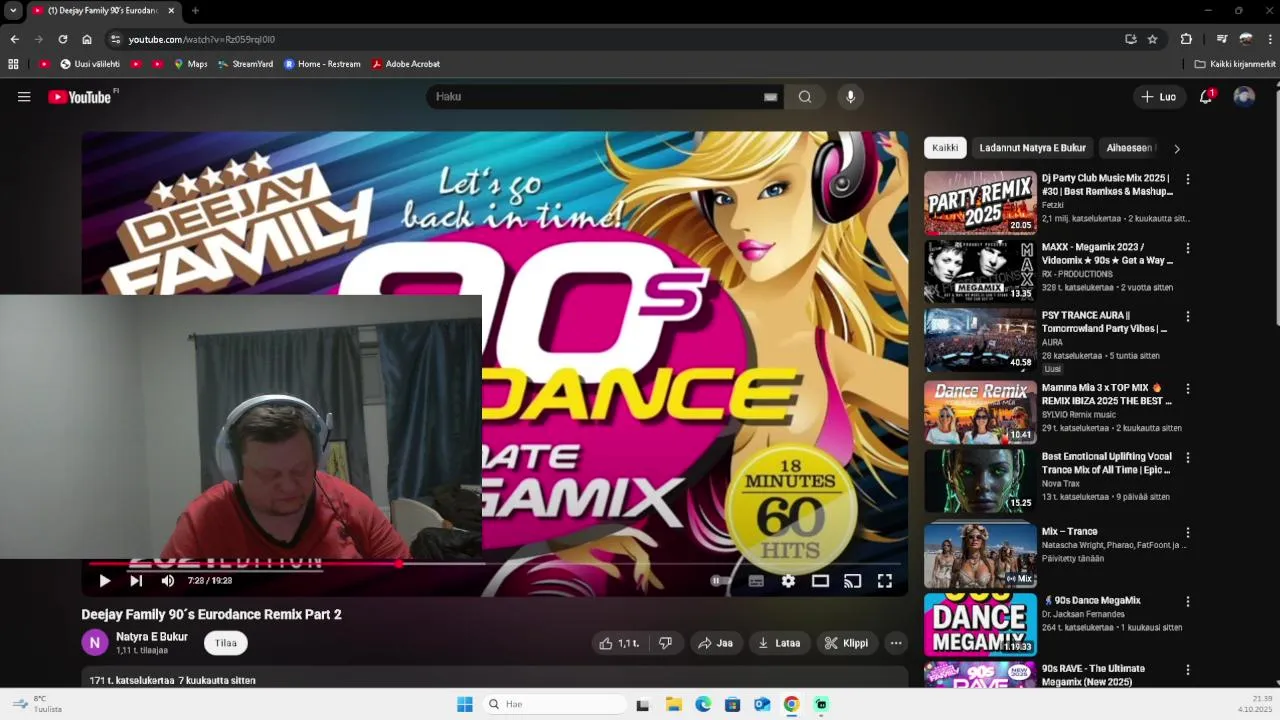Download the video with Lataa

(779, 643)
